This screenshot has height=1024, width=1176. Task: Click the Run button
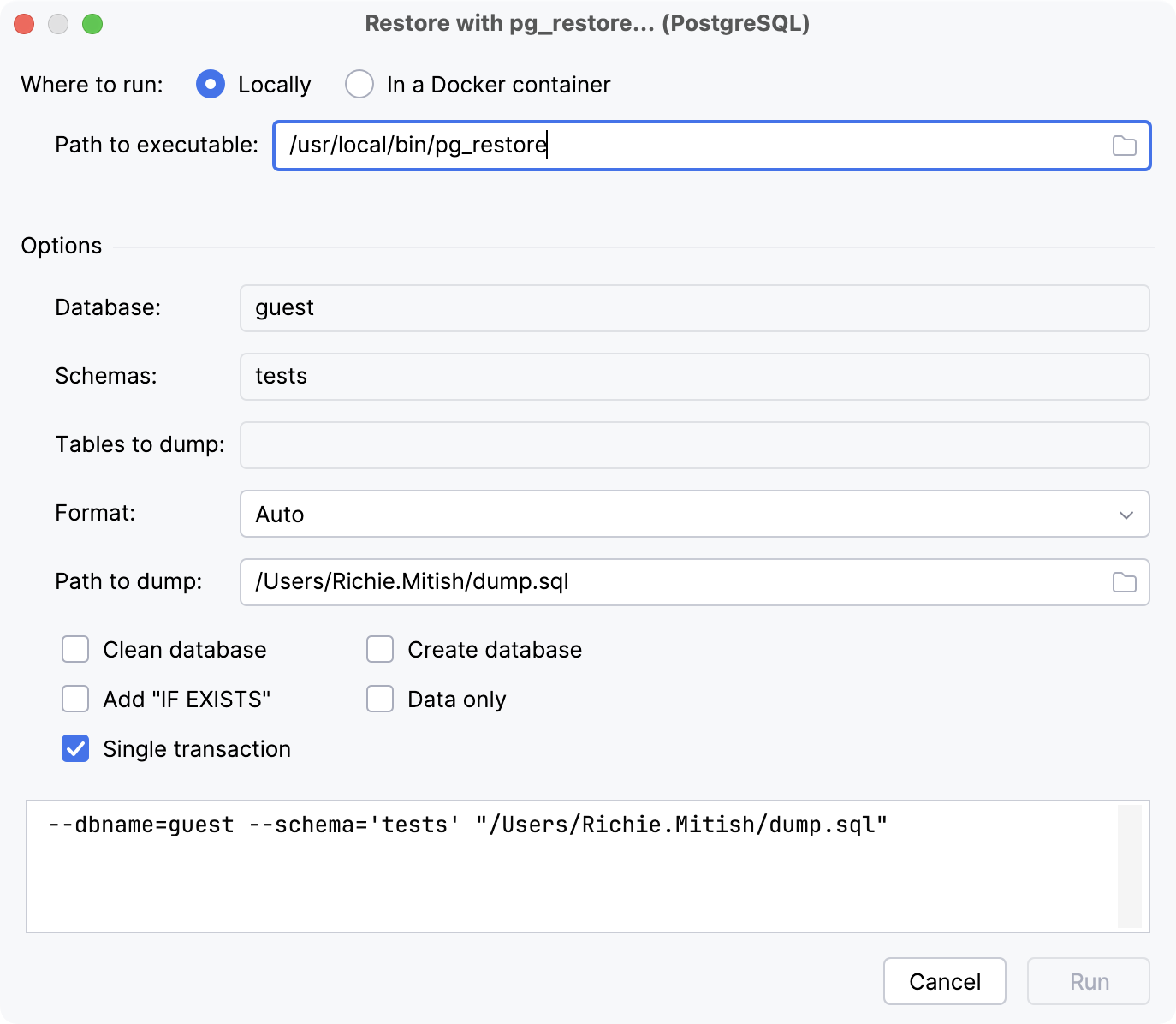1088,981
